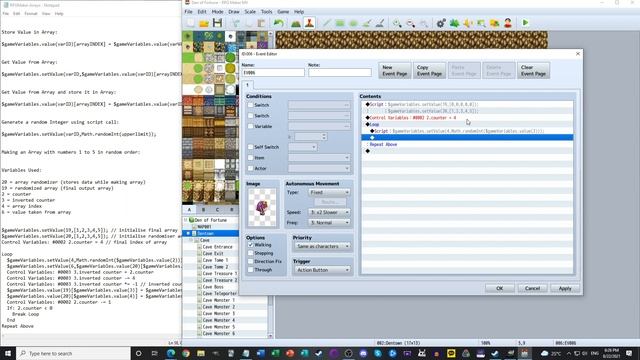Check the Direction Fix option
This screenshot has width=640, height=360.
click(x=251, y=261)
